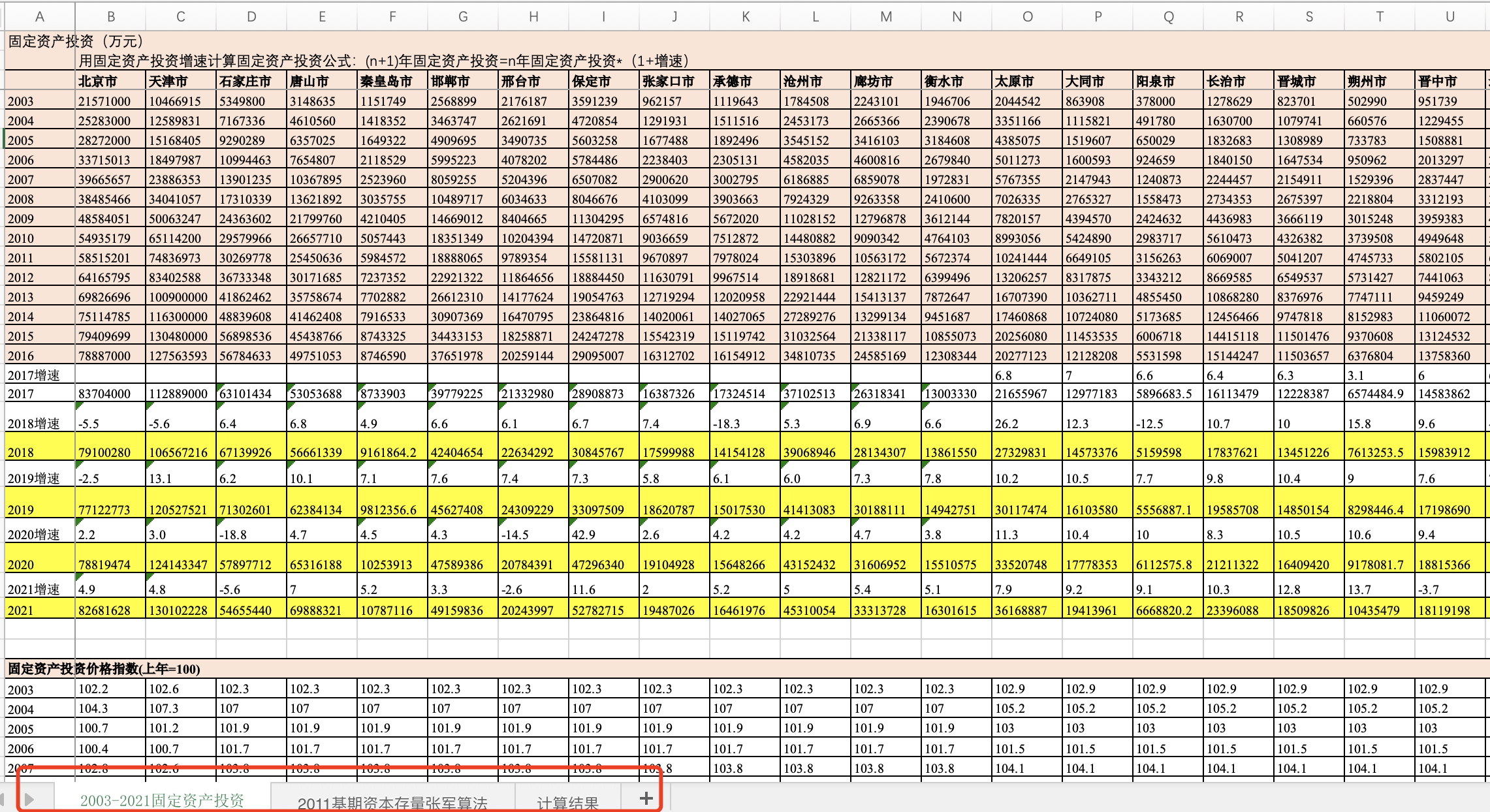
Task: Select column H header
Action: click(x=533, y=17)
